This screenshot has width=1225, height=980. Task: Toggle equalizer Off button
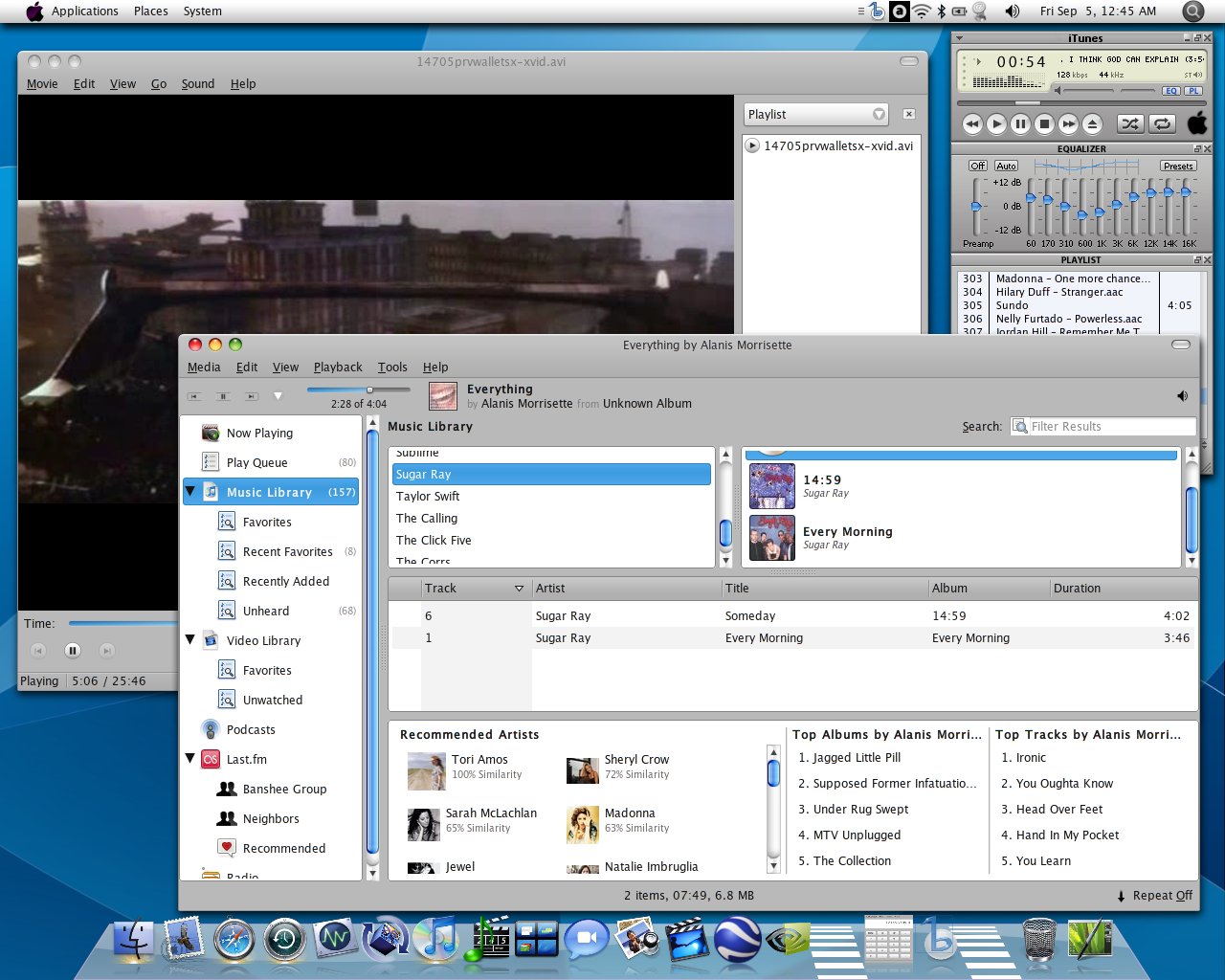click(977, 166)
